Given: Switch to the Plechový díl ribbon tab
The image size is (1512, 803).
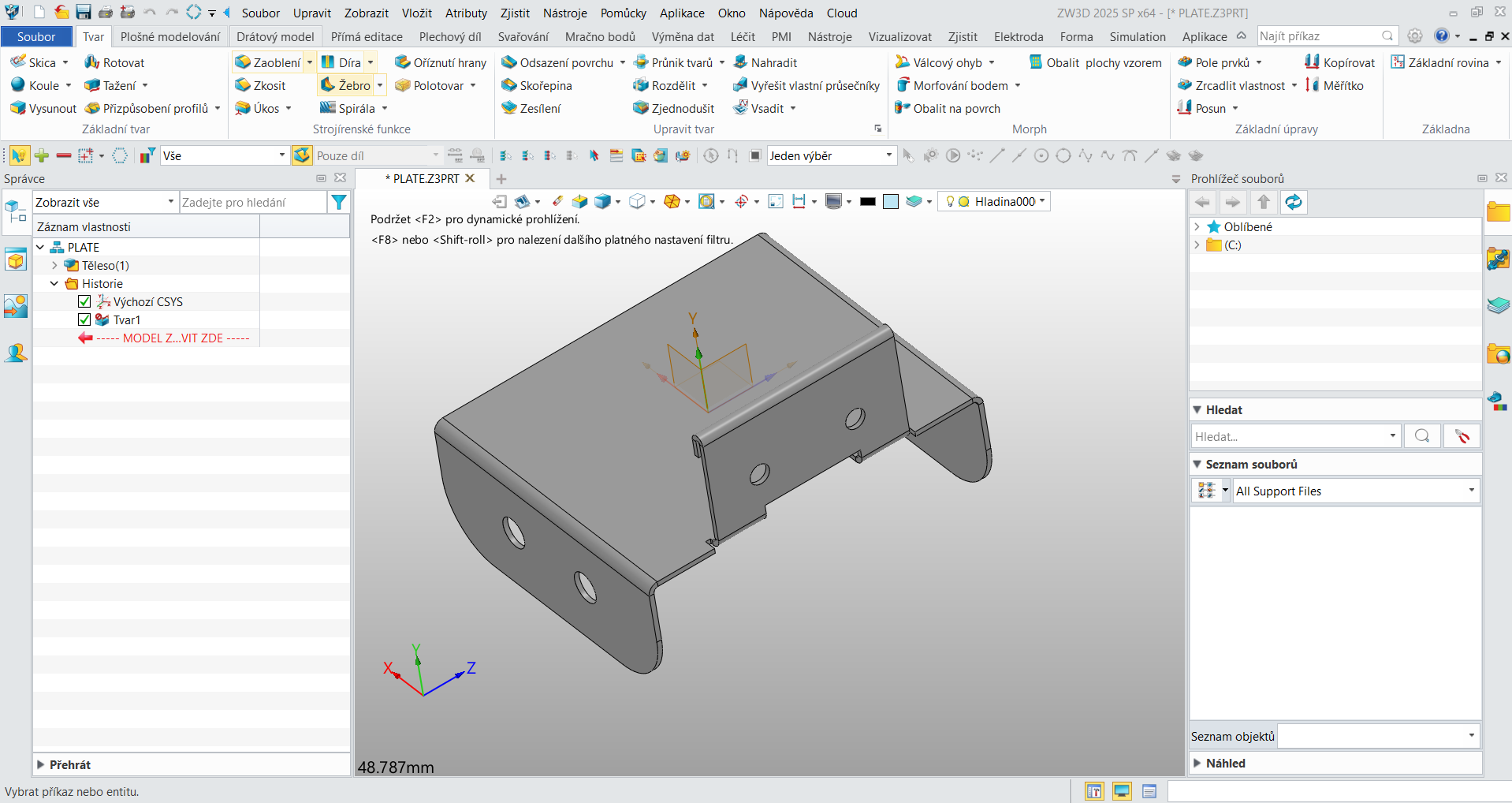Looking at the screenshot, I should click(450, 36).
